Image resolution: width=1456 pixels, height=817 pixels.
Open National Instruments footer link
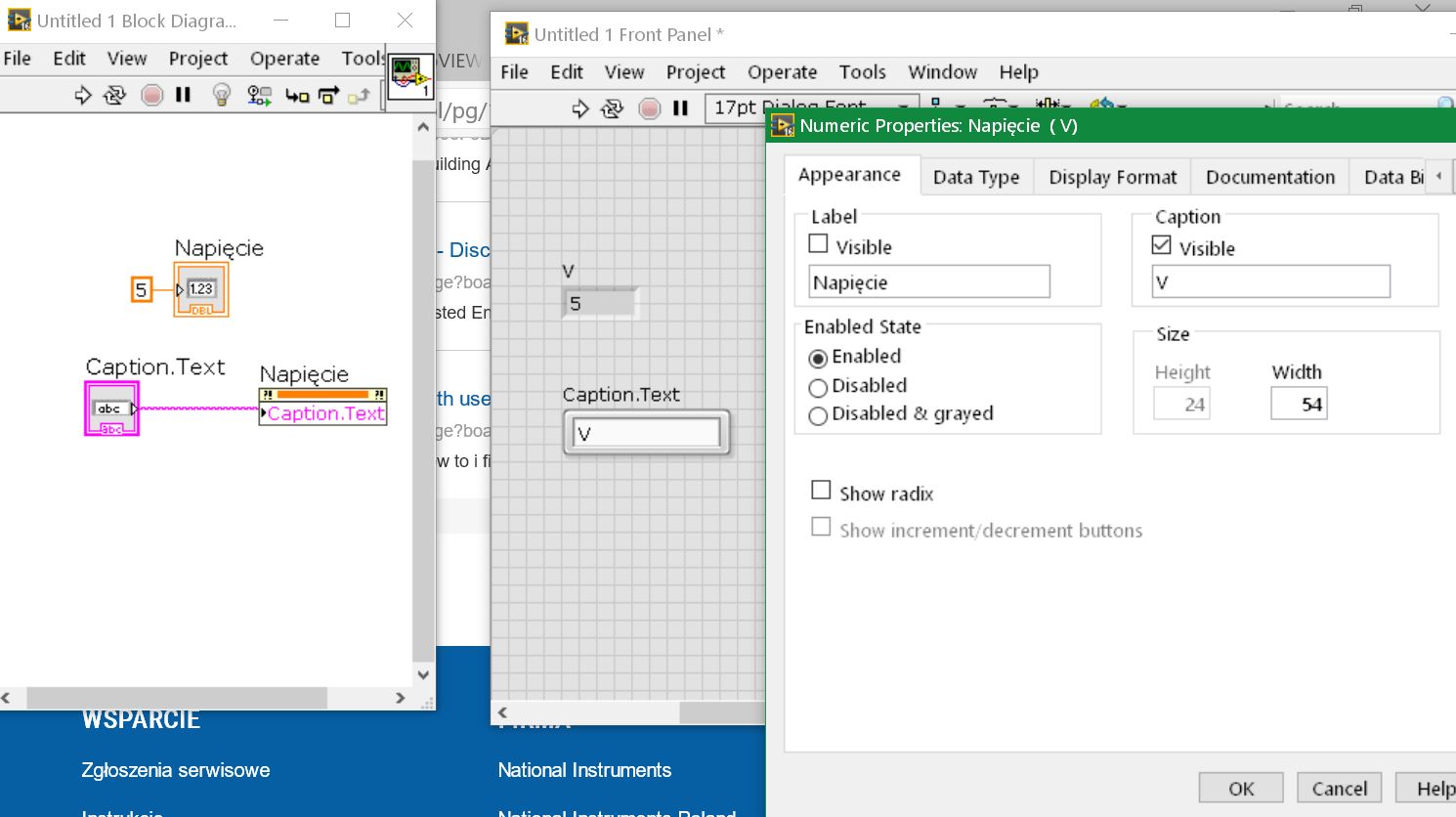(584, 770)
